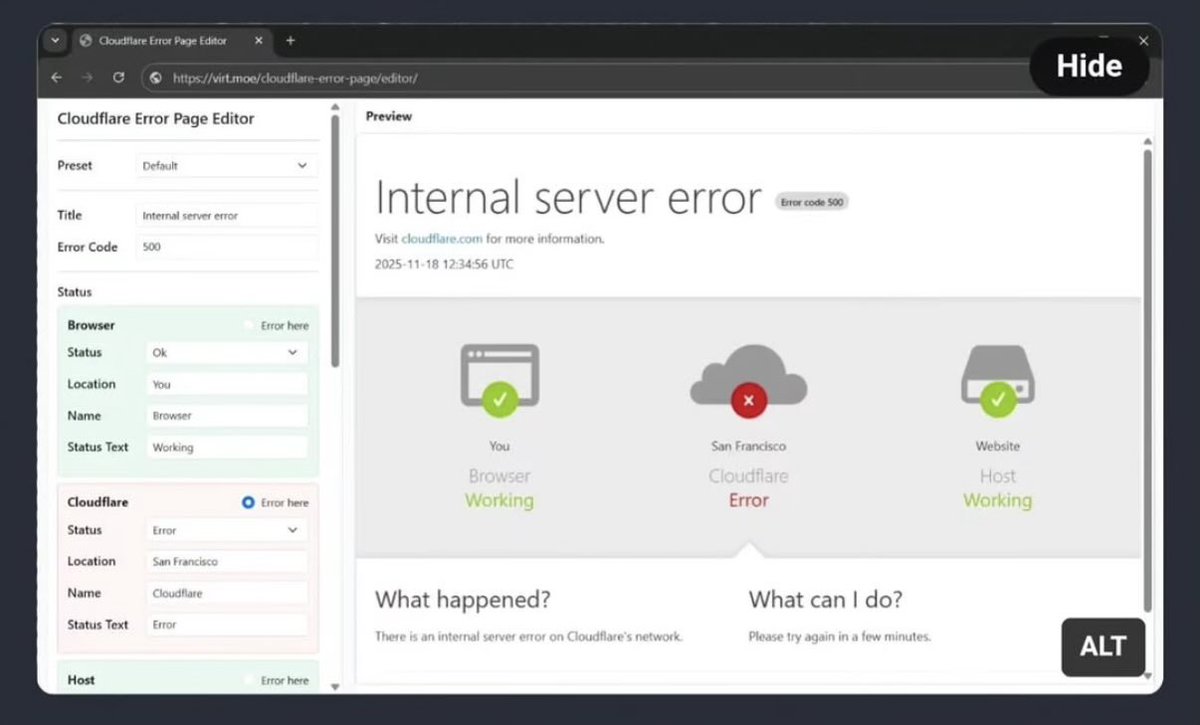This screenshot has width=1200, height=725.
Task: Select Host 'Error here' radio
Action: point(249,680)
